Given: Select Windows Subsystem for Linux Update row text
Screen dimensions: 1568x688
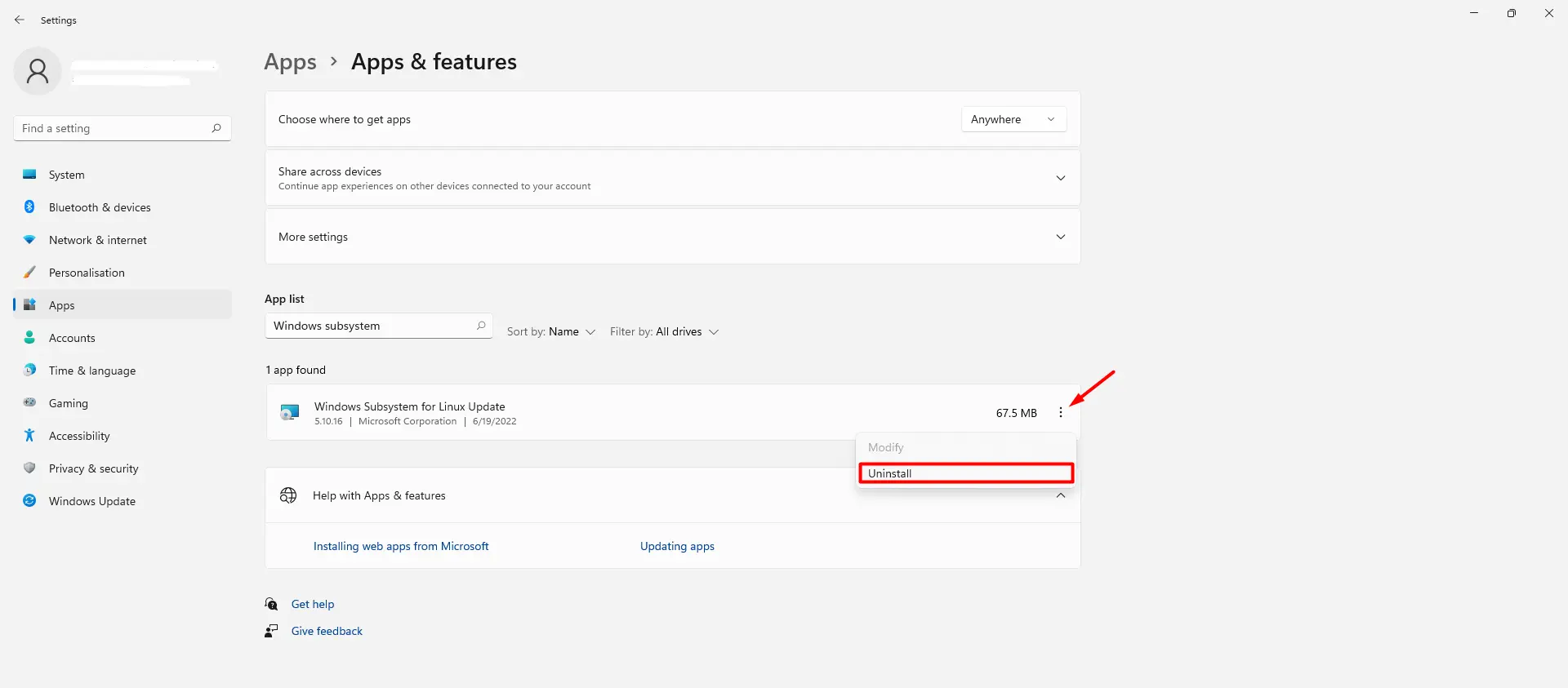Looking at the screenshot, I should (x=410, y=406).
